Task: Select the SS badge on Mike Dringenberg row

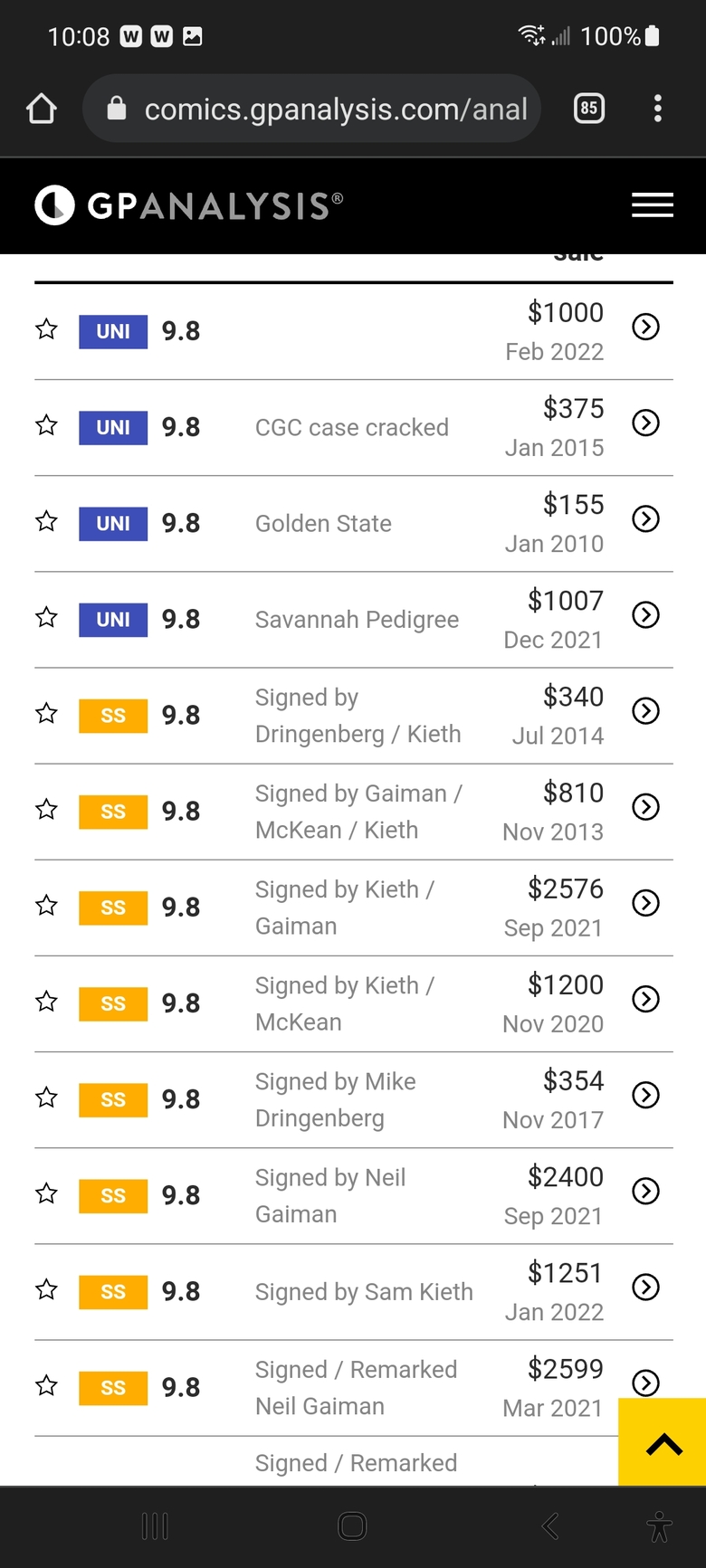Action: coord(113,1100)
